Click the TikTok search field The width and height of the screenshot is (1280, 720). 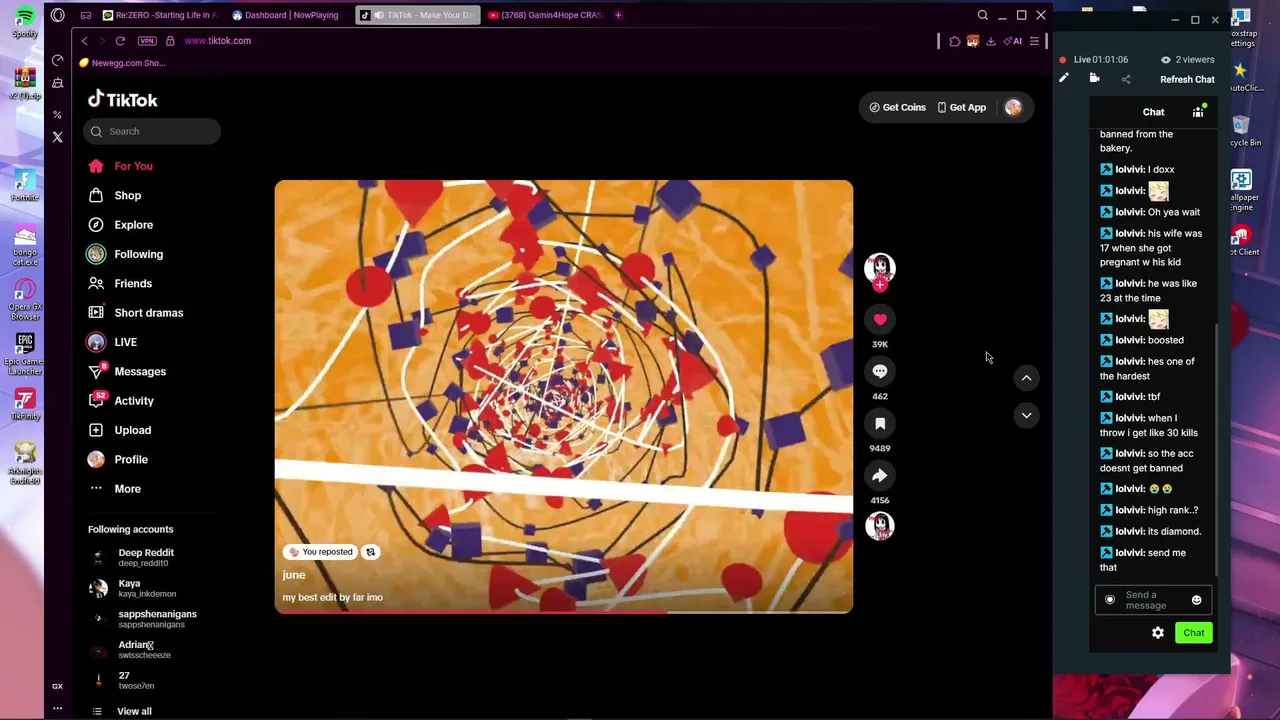(x=152, y=131)
